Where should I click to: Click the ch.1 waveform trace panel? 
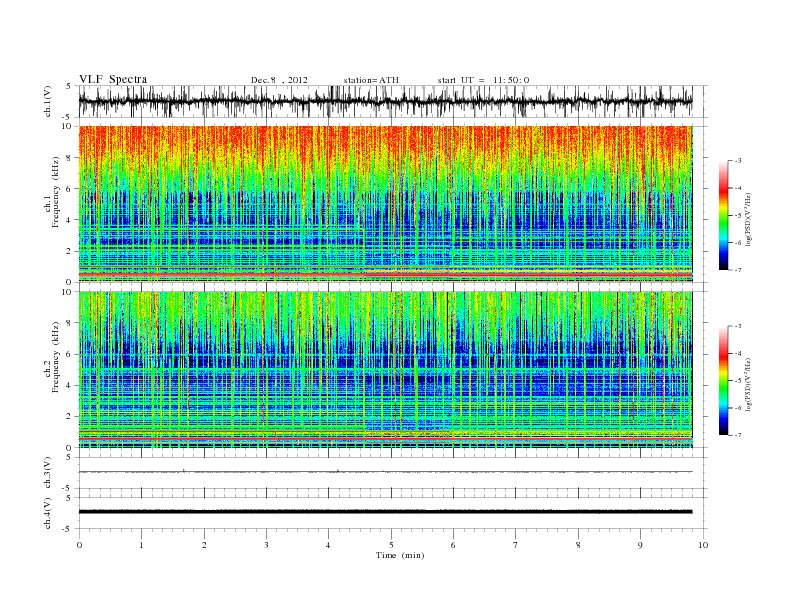pyautogui.click(x=385, y=101)
